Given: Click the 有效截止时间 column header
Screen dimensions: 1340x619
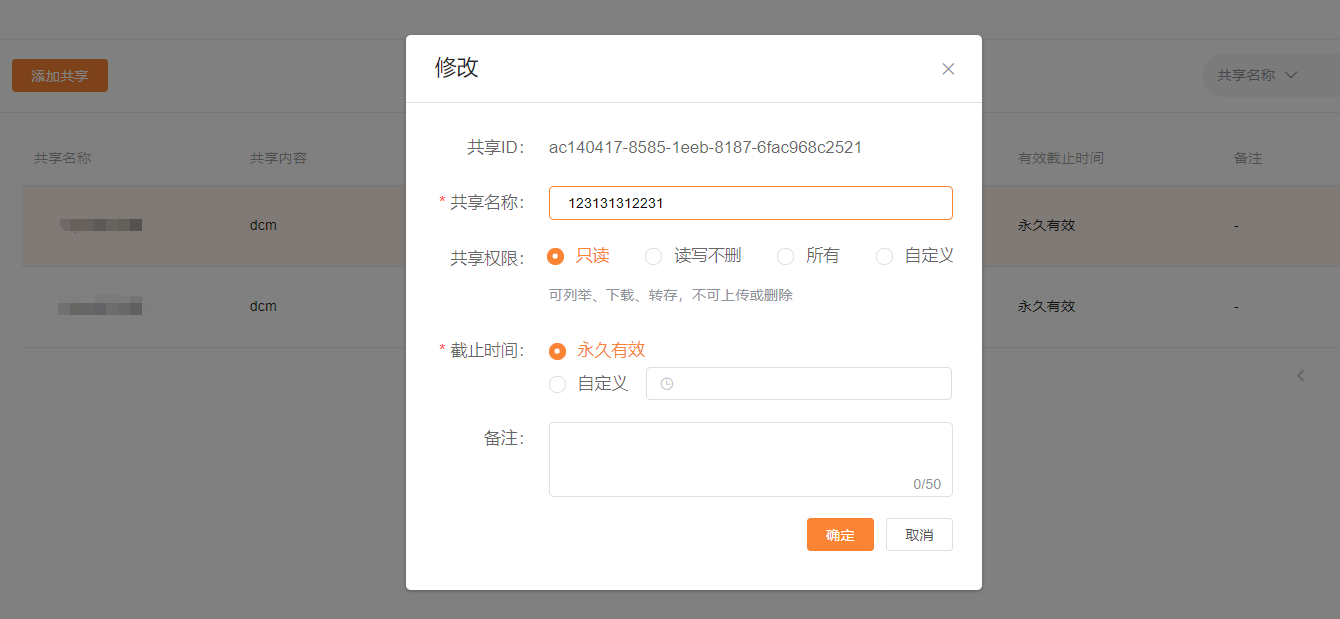Looking at the screenshot, I should 1061,158.
